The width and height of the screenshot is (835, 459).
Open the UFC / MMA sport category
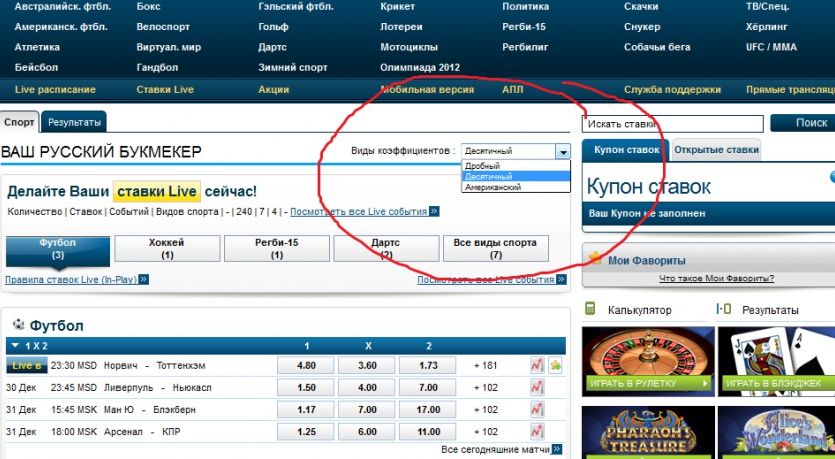771,47
